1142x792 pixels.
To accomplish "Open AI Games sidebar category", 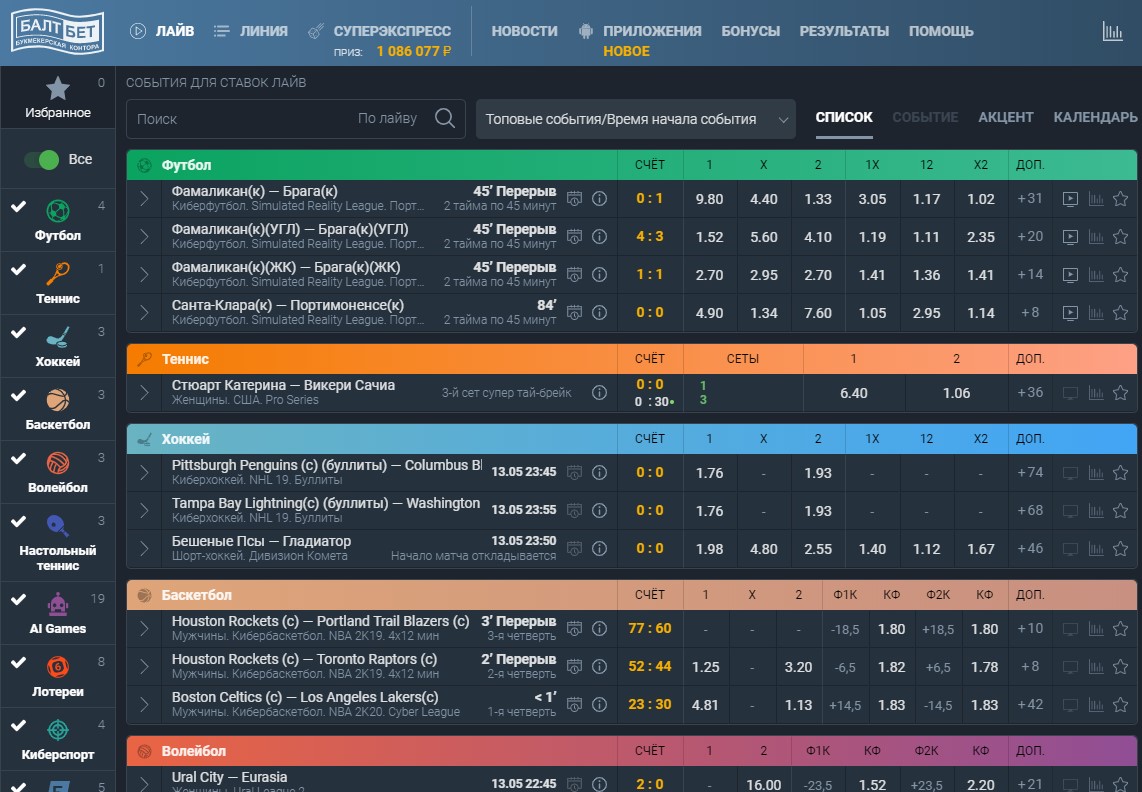I will click(x=58, y=612).
